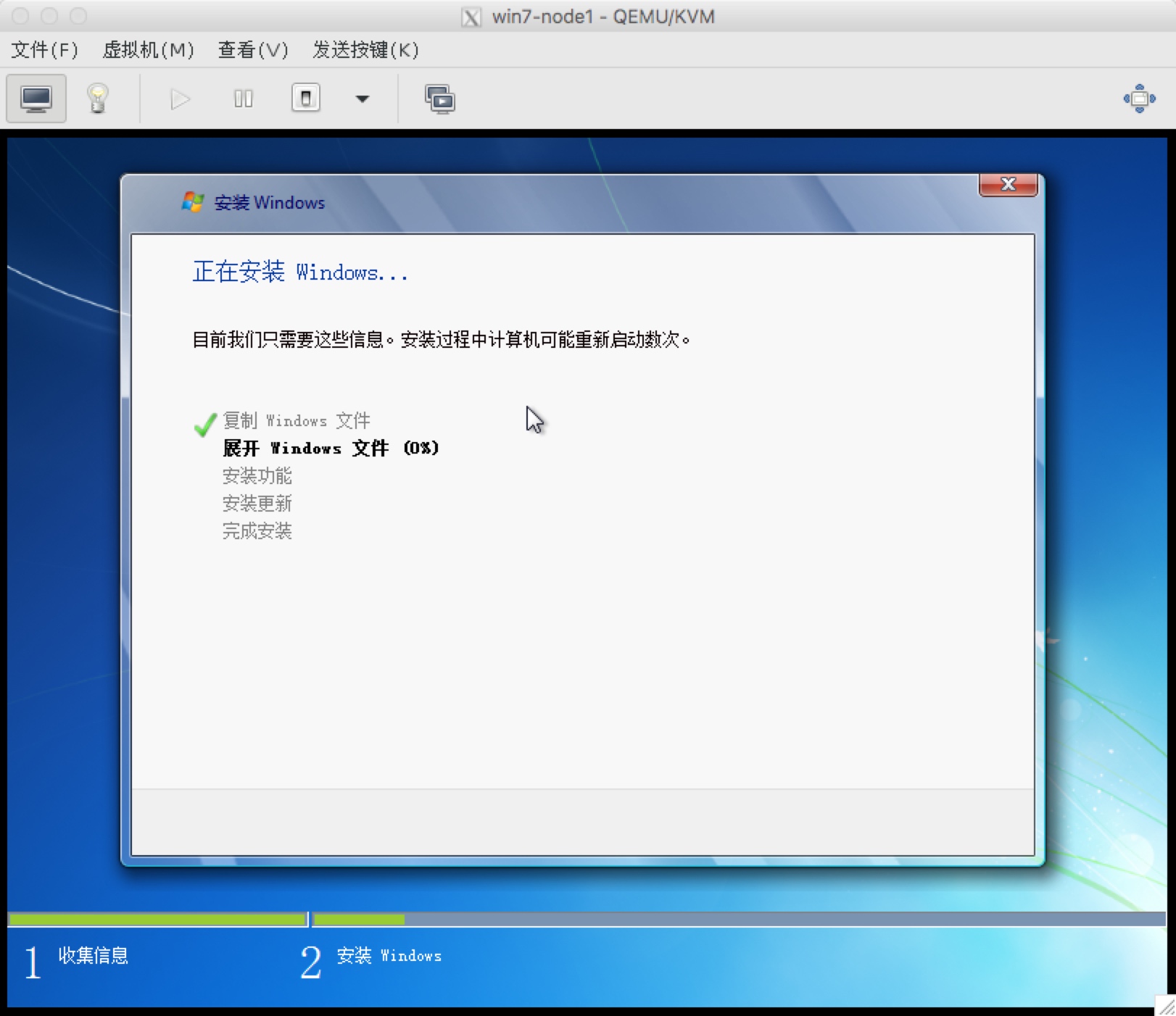1176x1016 pixels.
Task: Select the 安装功能 step text
Action: pos(257,476)
